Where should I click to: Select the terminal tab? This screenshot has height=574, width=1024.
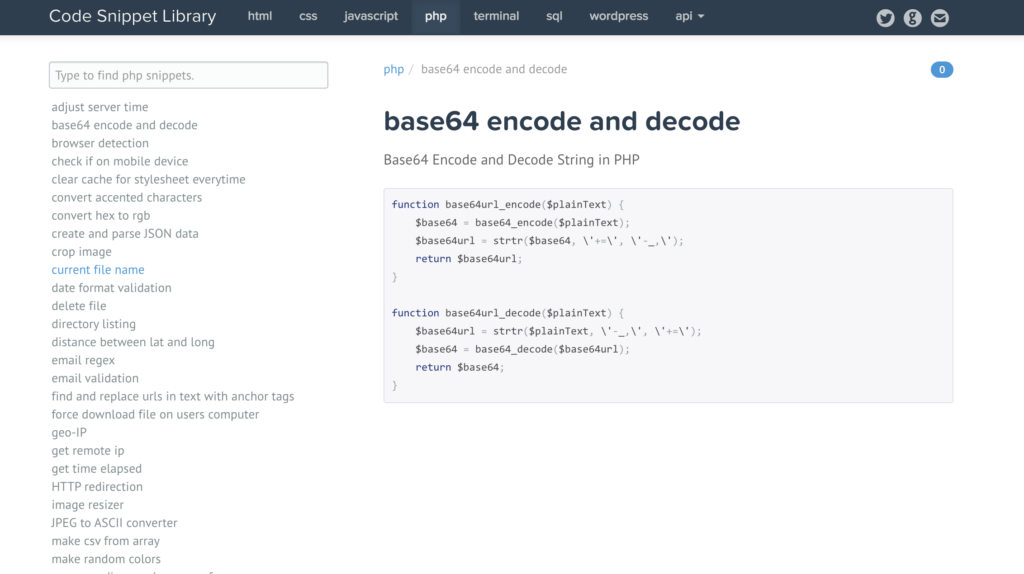click(496, 16)
